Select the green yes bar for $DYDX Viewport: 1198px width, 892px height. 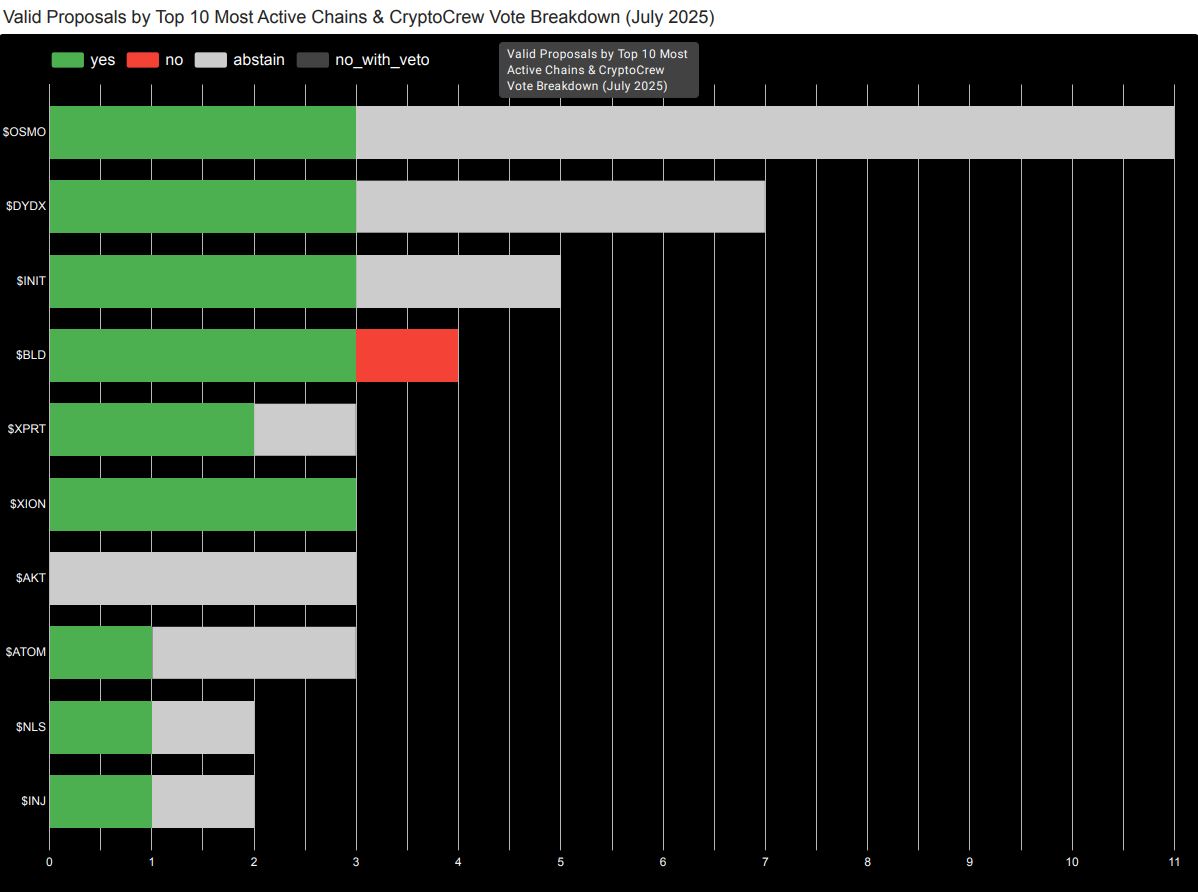(x=202, y=206)
